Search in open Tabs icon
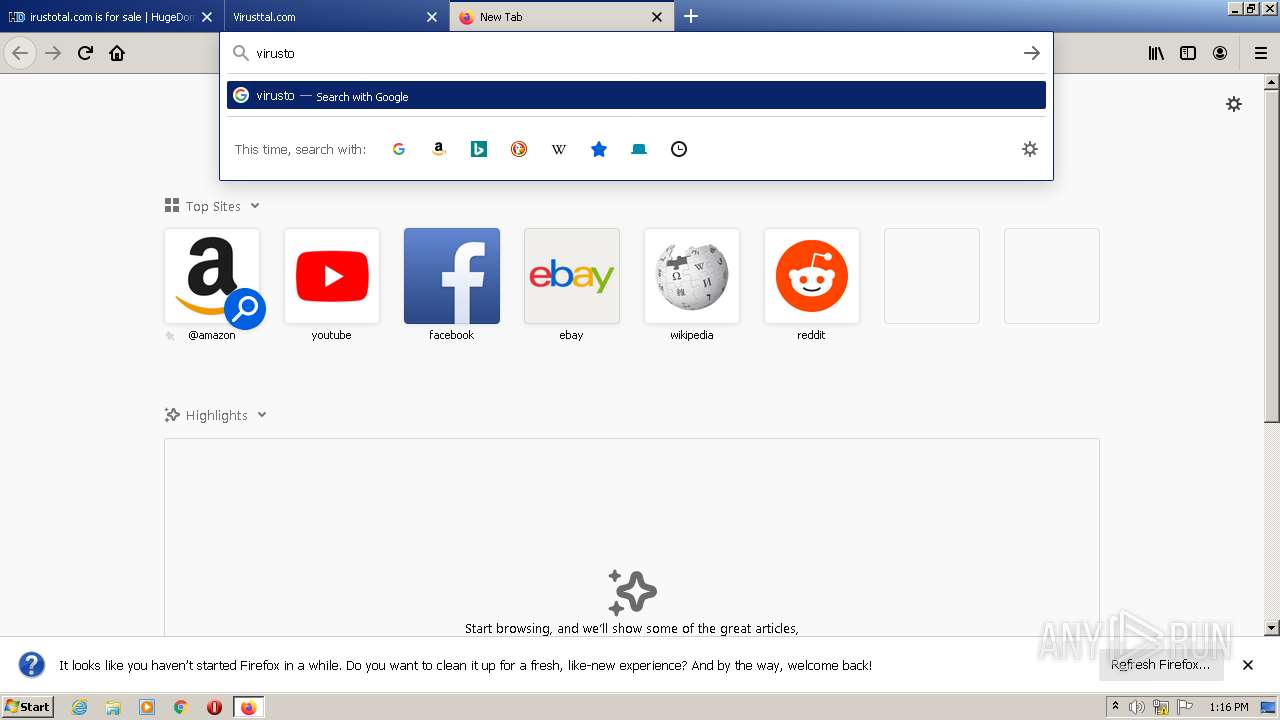The width and height of the screenshot is (1280, 720). (639, 149)
